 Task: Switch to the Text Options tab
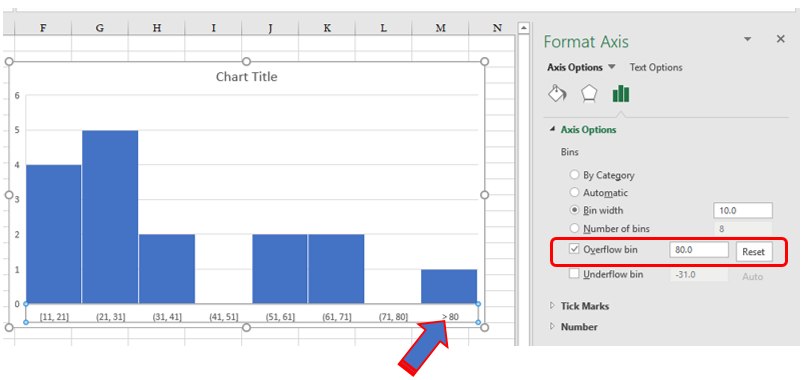click(656, 67)
